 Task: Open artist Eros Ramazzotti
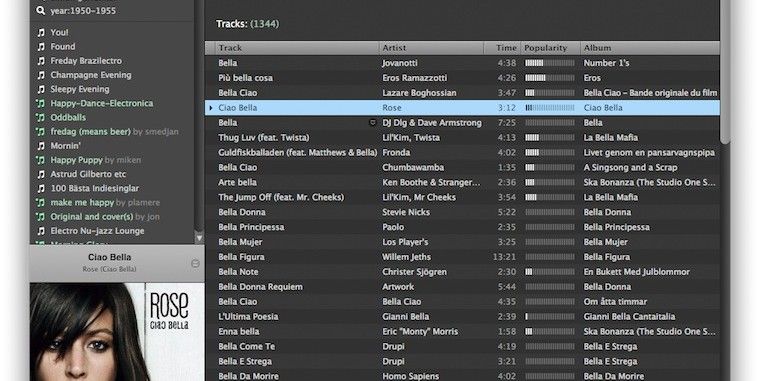415,78
